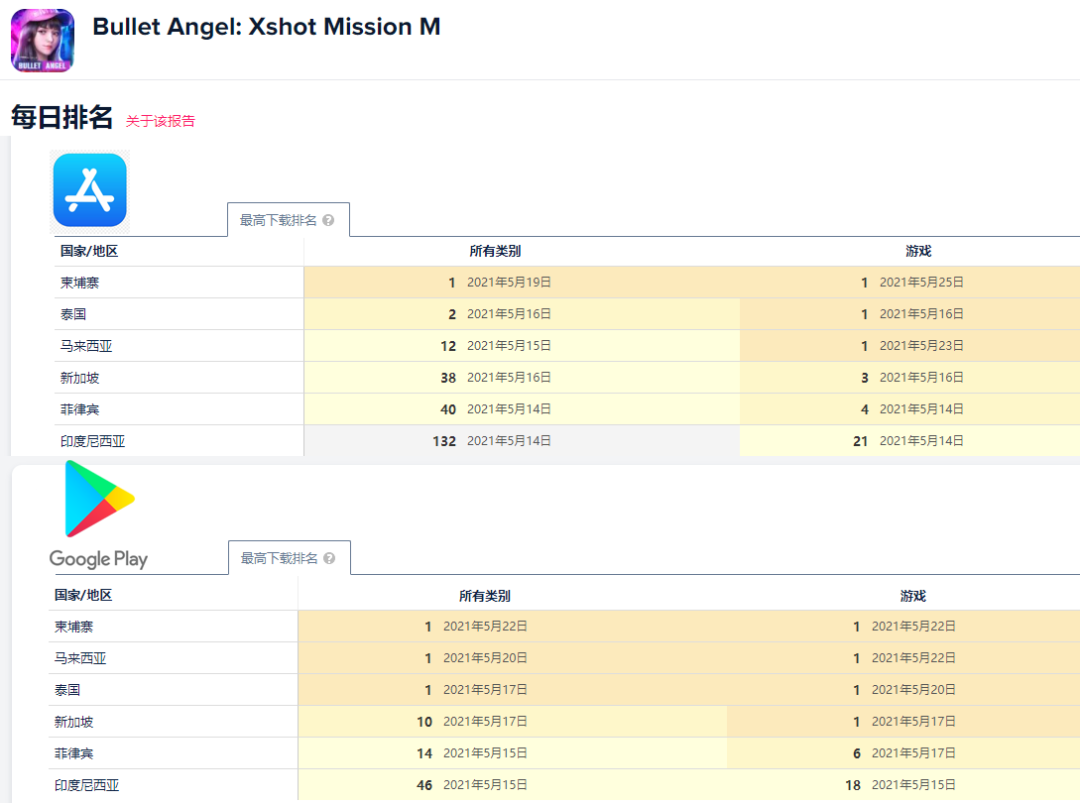Open the 关于该报告 link
The image size is (1080, 803).
click(160, 121)
